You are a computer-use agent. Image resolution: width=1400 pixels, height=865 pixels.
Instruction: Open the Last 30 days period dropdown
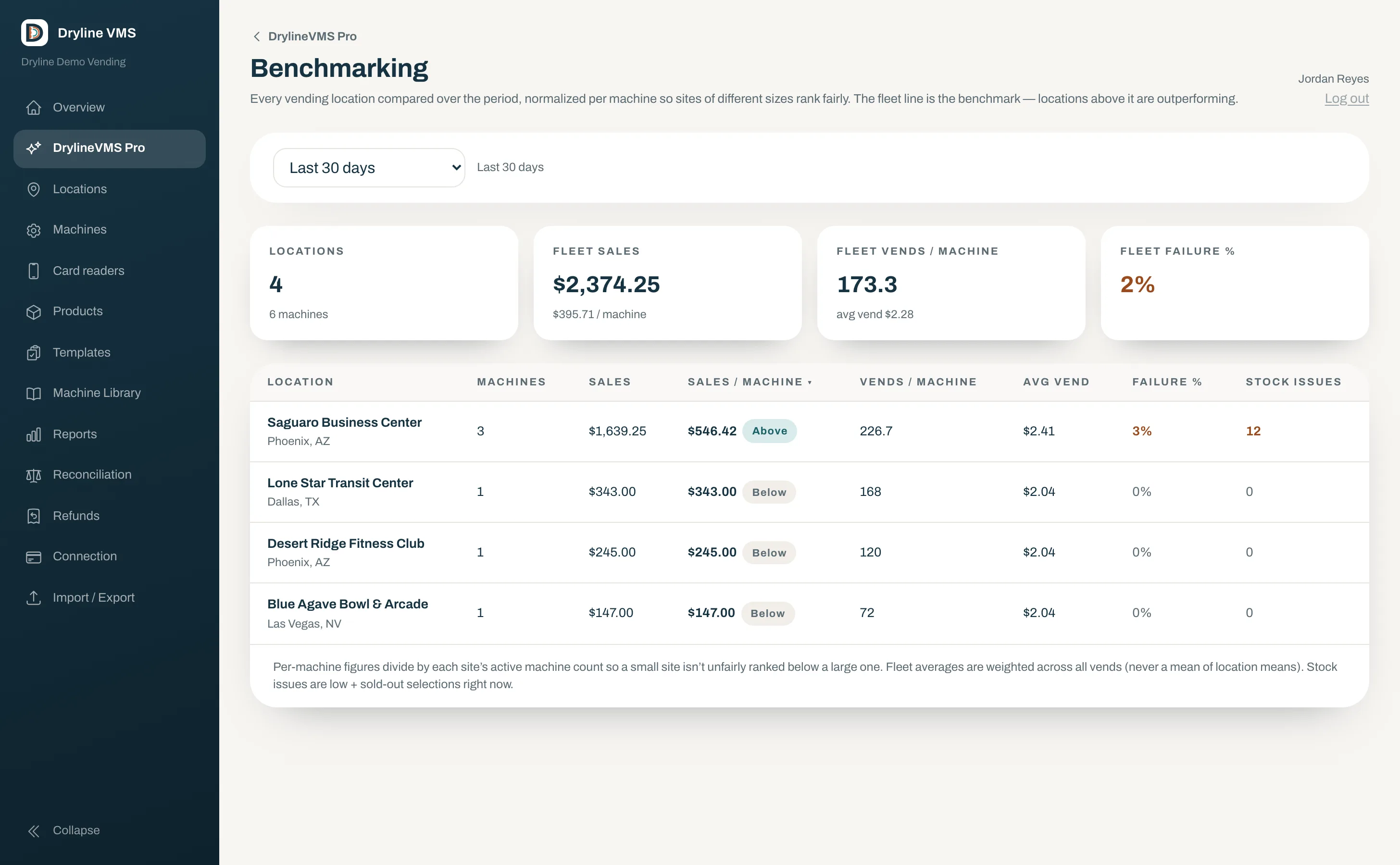pyautogui.click(x=369, y=168)
